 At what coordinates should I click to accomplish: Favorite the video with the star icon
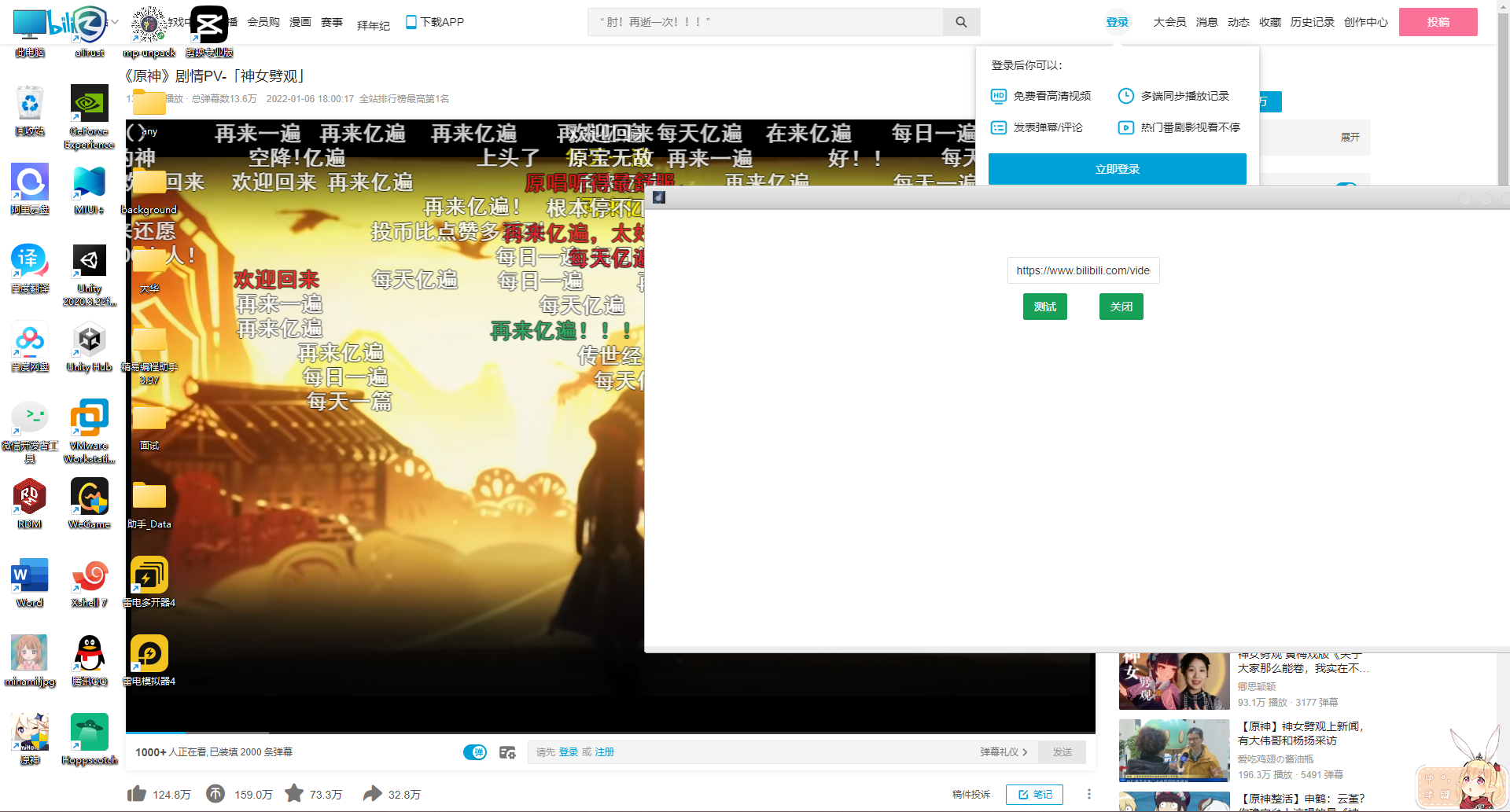pyautogui.click(x=294, y=793)
